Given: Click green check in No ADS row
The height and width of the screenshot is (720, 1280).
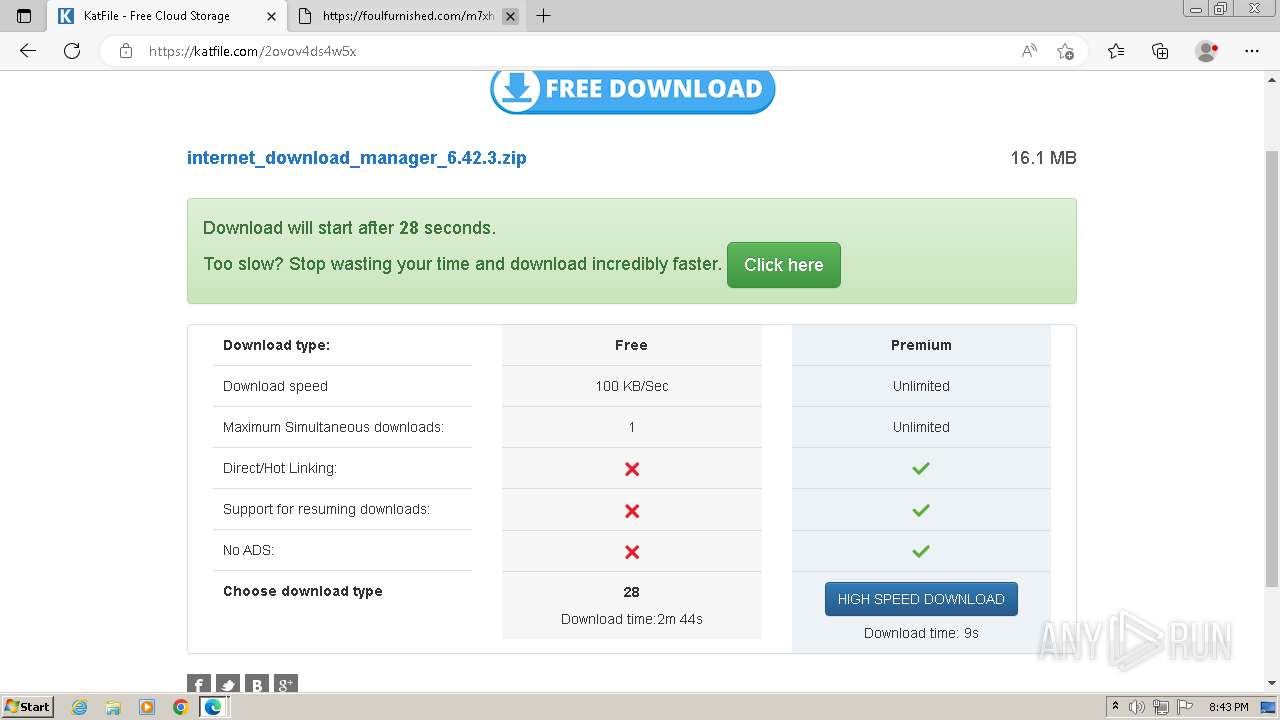Looking at the screenshot, I should pyautogui.click(x=921, y=551).
